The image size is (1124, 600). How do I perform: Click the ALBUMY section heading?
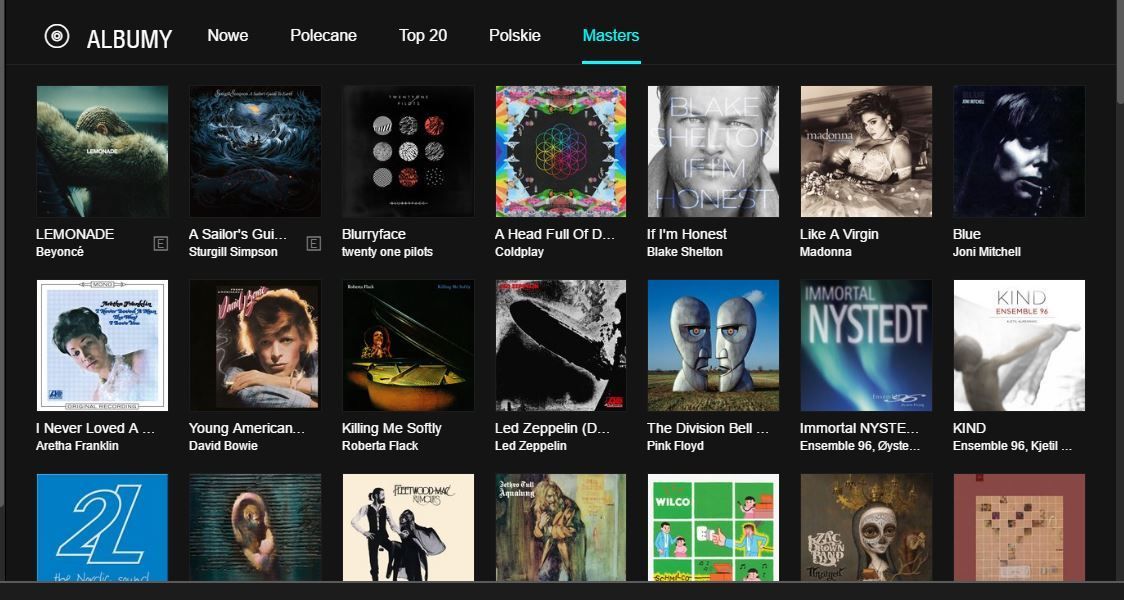coord(130,39)
